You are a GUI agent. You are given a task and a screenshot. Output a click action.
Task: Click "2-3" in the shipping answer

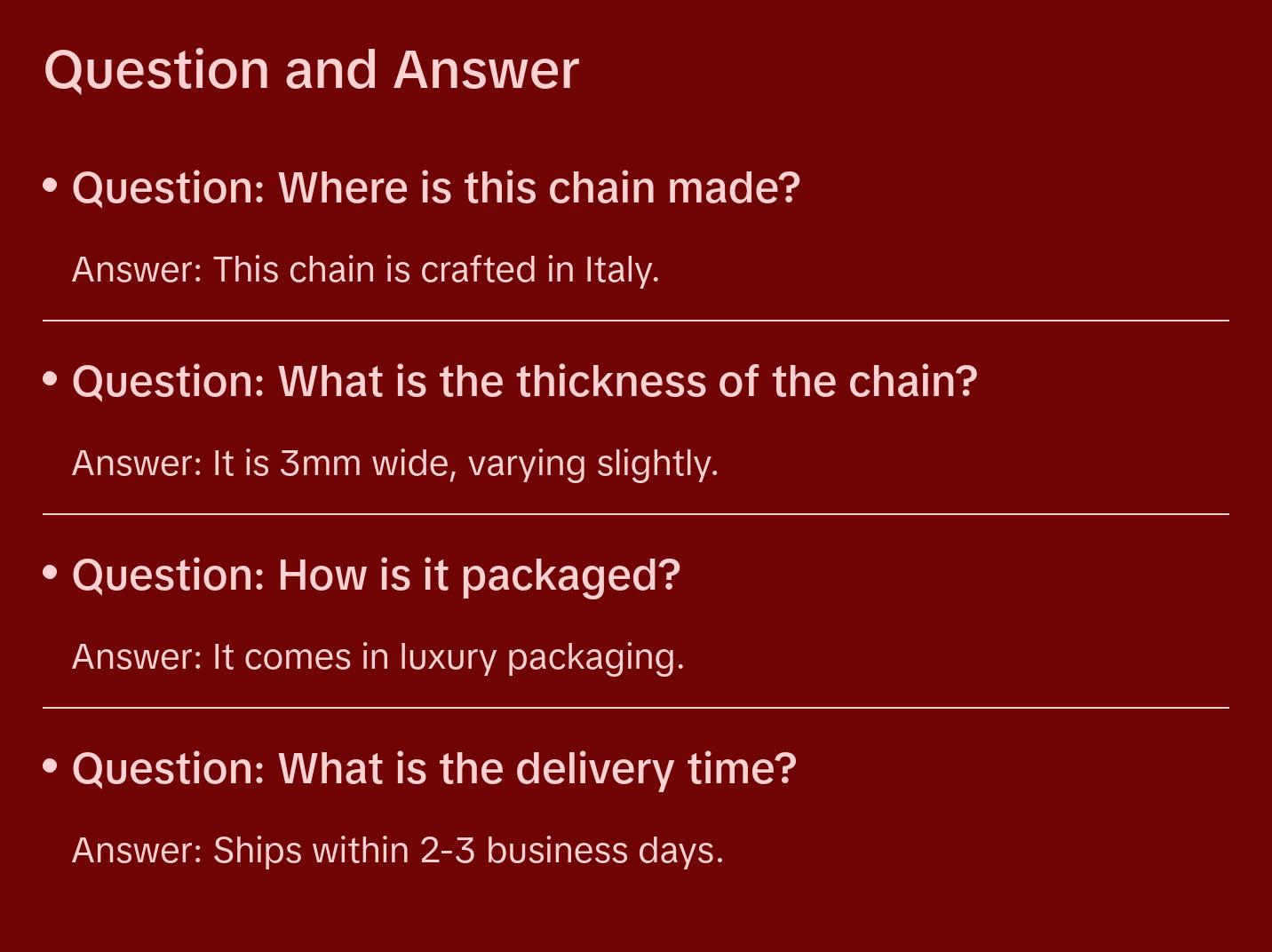pyautogui.click(x=448, y=851)
